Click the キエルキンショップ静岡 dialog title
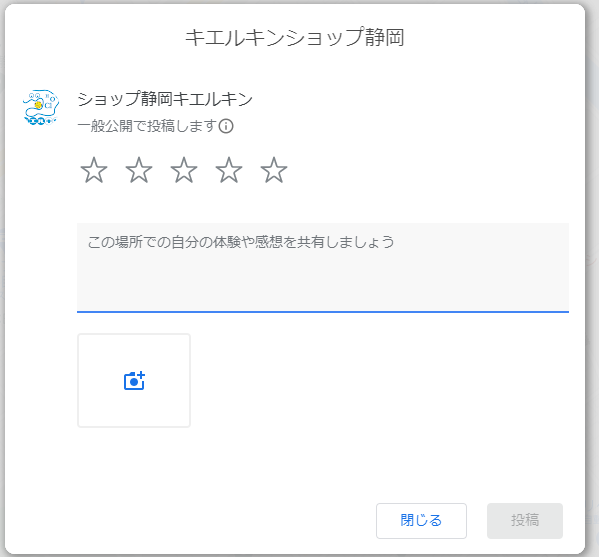 [x=295, y=37]
